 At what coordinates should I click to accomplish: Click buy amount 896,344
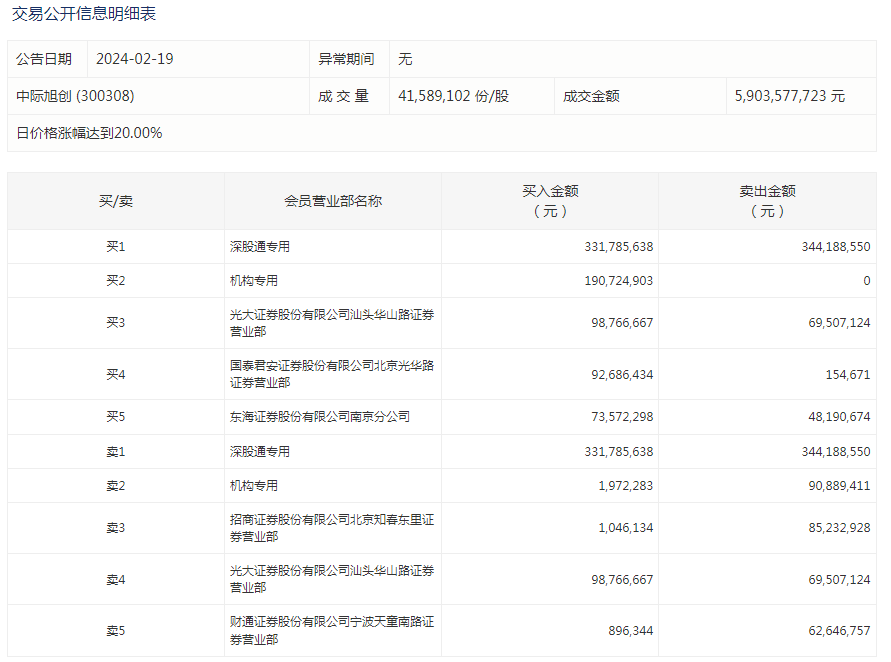[631, 631]
